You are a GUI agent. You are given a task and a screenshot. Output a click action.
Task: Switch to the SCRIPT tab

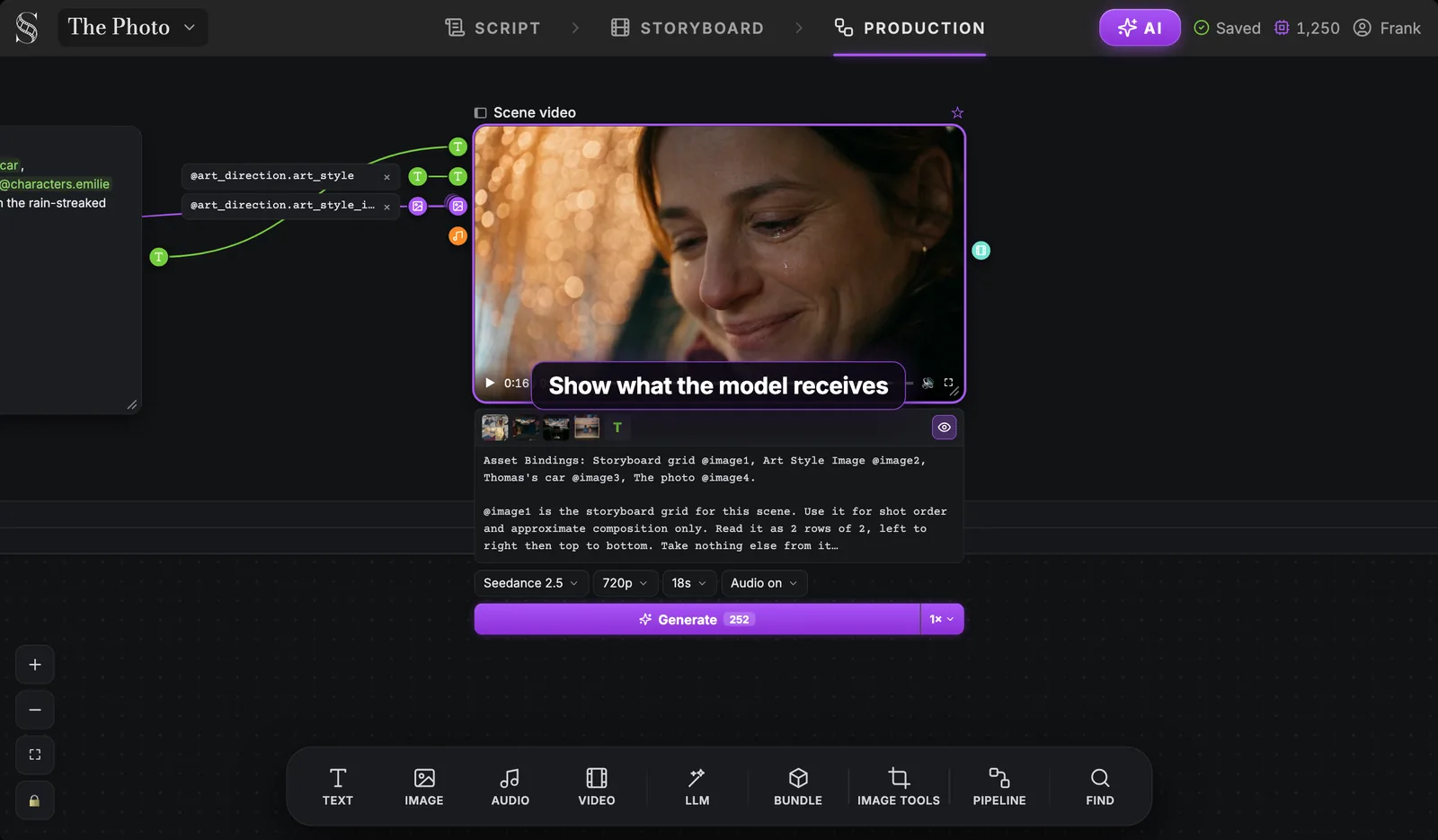coord(493,28)
